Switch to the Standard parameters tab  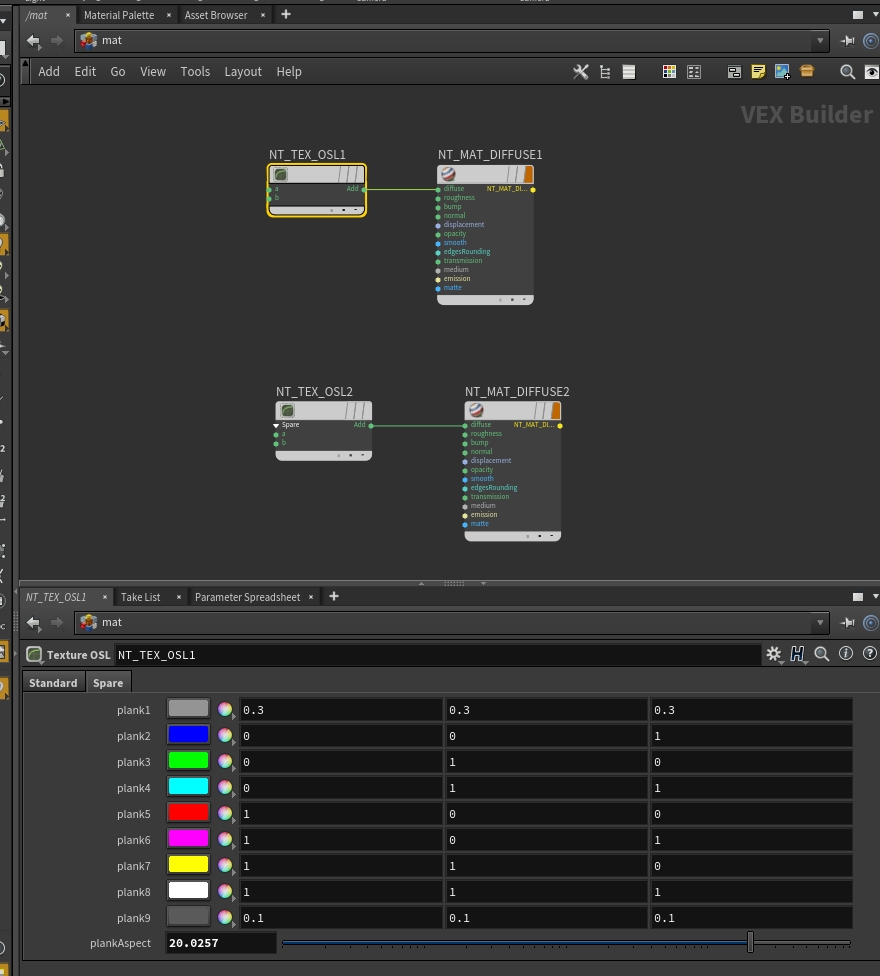pos(53,683)
